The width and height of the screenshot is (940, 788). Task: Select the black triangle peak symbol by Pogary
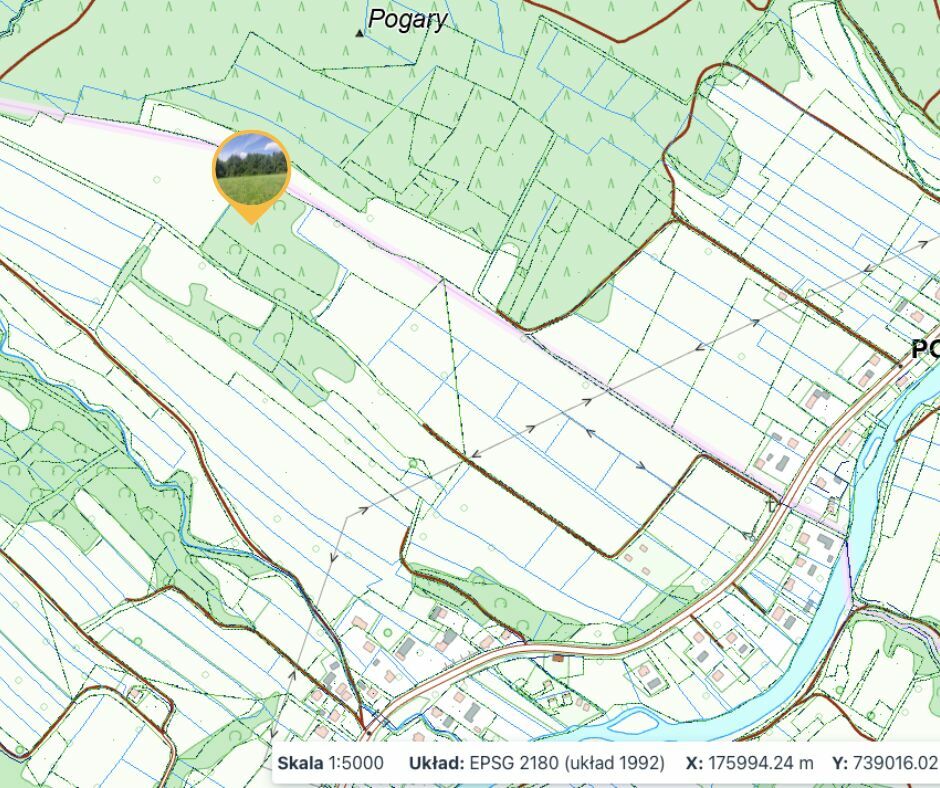360,34
